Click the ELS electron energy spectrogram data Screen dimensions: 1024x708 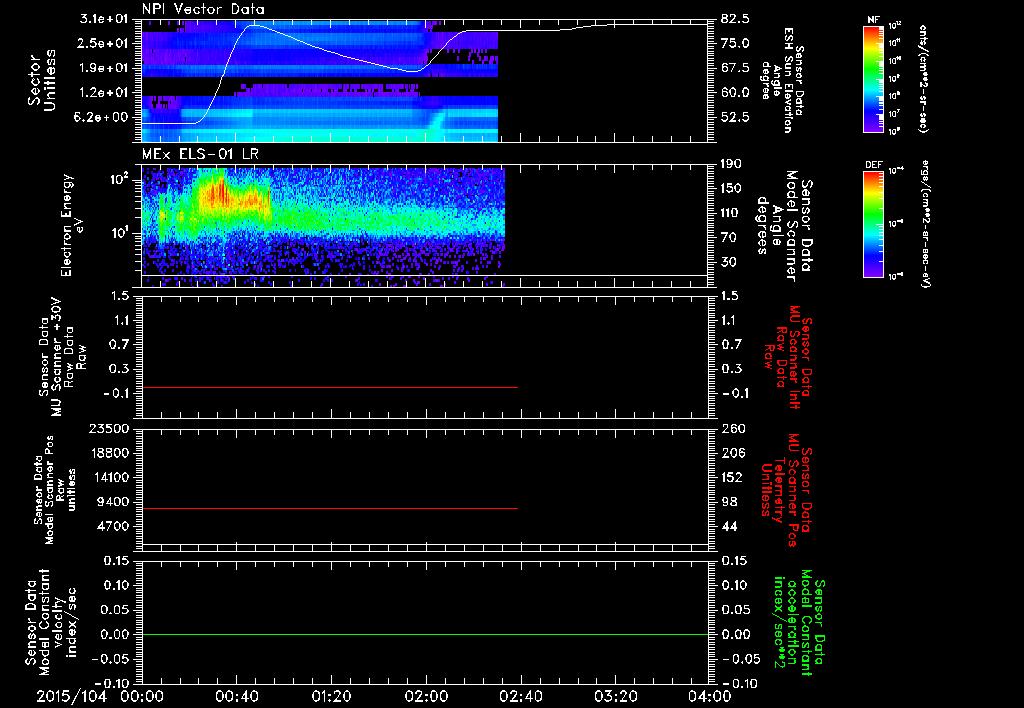click(x=323, y=226)
